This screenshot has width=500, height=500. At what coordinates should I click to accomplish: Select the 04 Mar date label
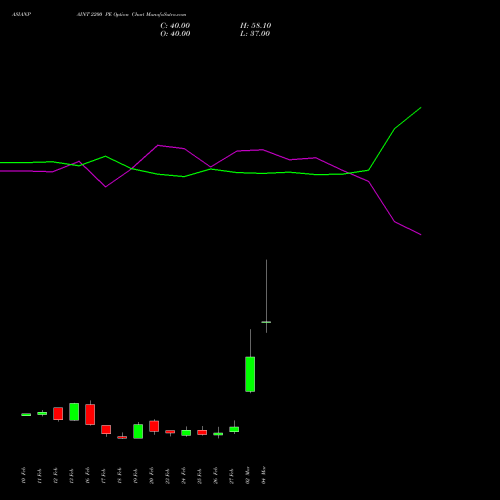point(263,476)
